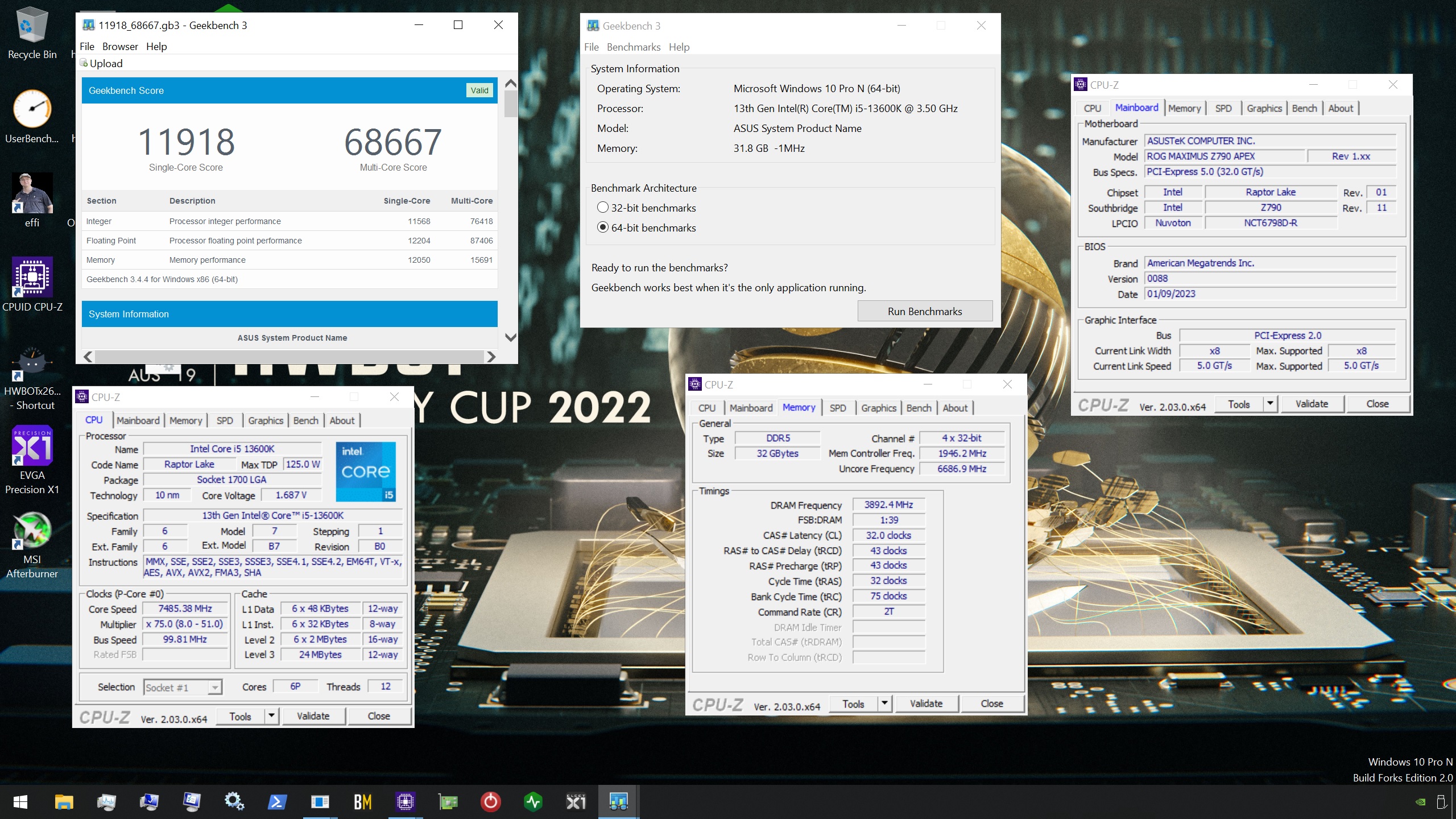
Task: Click scroll-down arrow in Geekbench results window
Action: pyautogui.click(x=511, y=338)
